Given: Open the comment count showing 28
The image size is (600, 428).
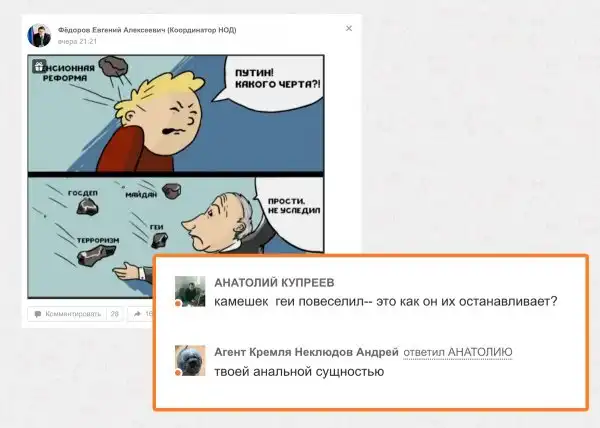Looking at the screenshot, I should 114,314.
